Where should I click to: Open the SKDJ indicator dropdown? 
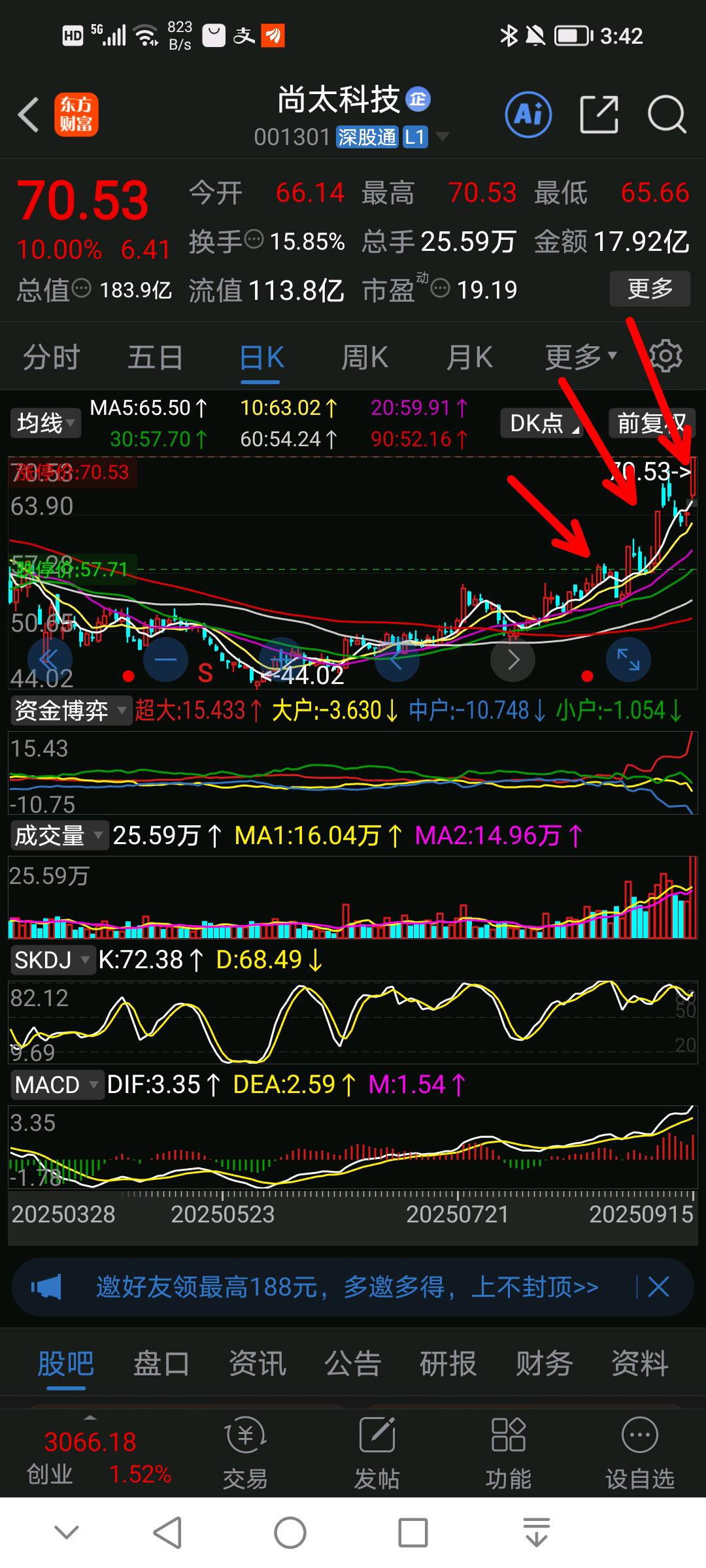52,960
